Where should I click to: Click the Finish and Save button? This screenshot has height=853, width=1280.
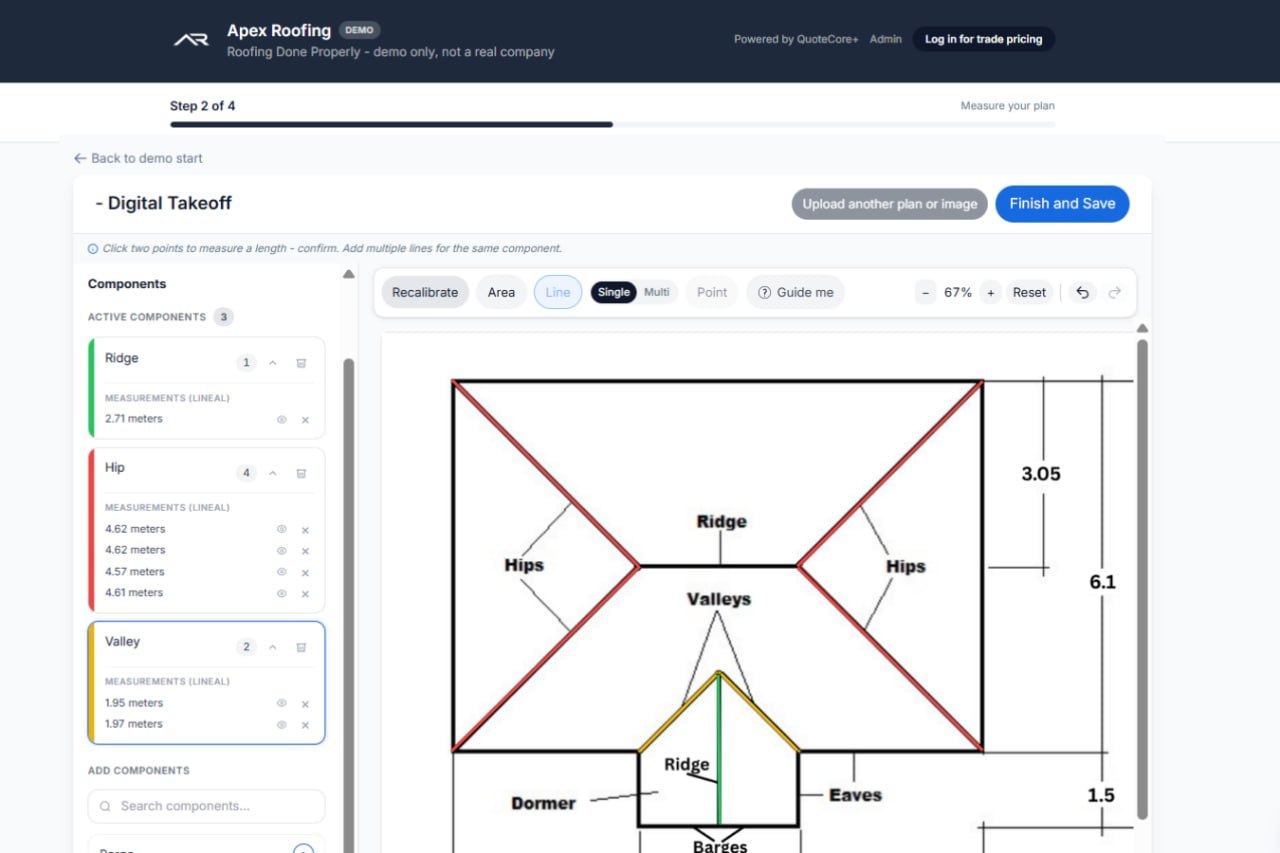(1062, 203)
